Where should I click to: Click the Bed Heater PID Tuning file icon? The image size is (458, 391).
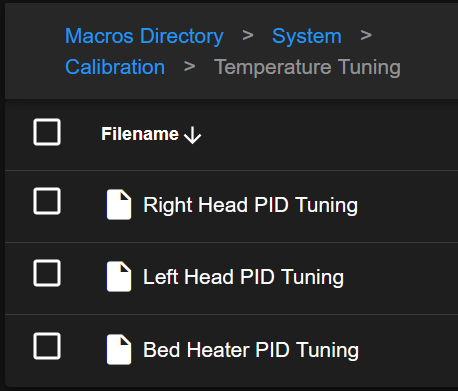coord(119,349)
